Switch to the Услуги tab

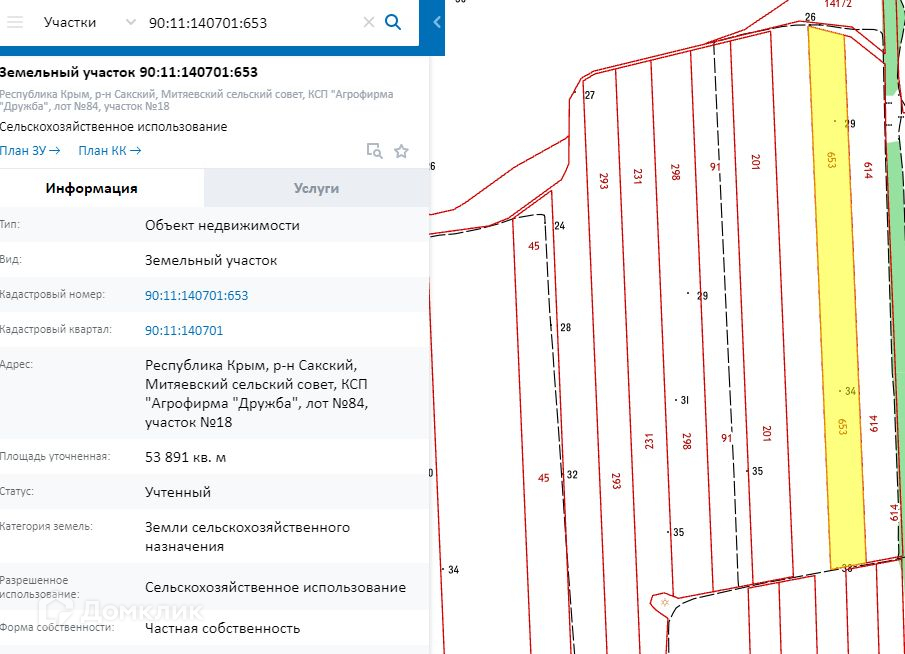coord(316,188)
